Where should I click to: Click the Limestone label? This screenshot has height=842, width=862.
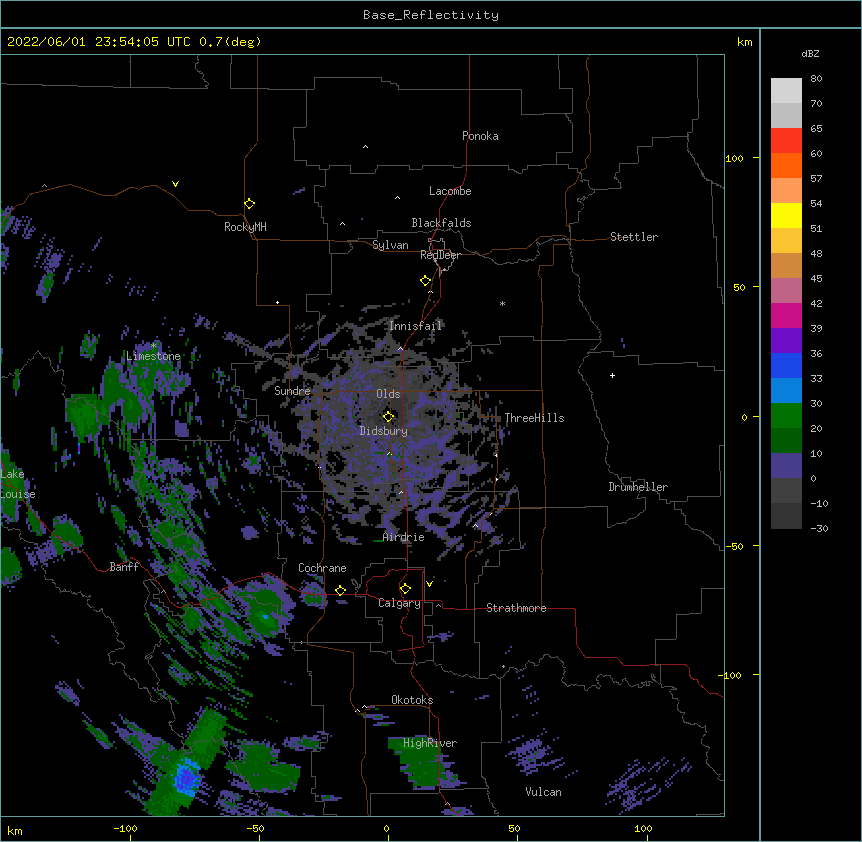[x=153, y=356]
